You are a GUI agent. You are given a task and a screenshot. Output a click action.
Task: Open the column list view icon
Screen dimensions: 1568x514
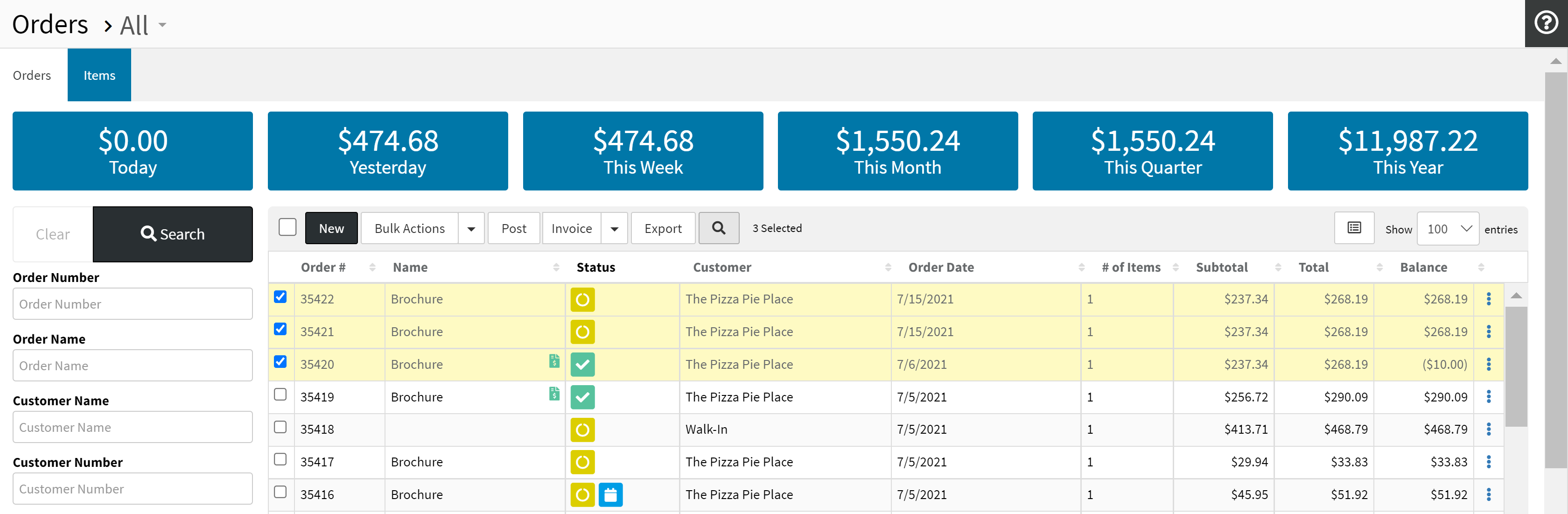pyautogui.click(x=1353, y=228)
